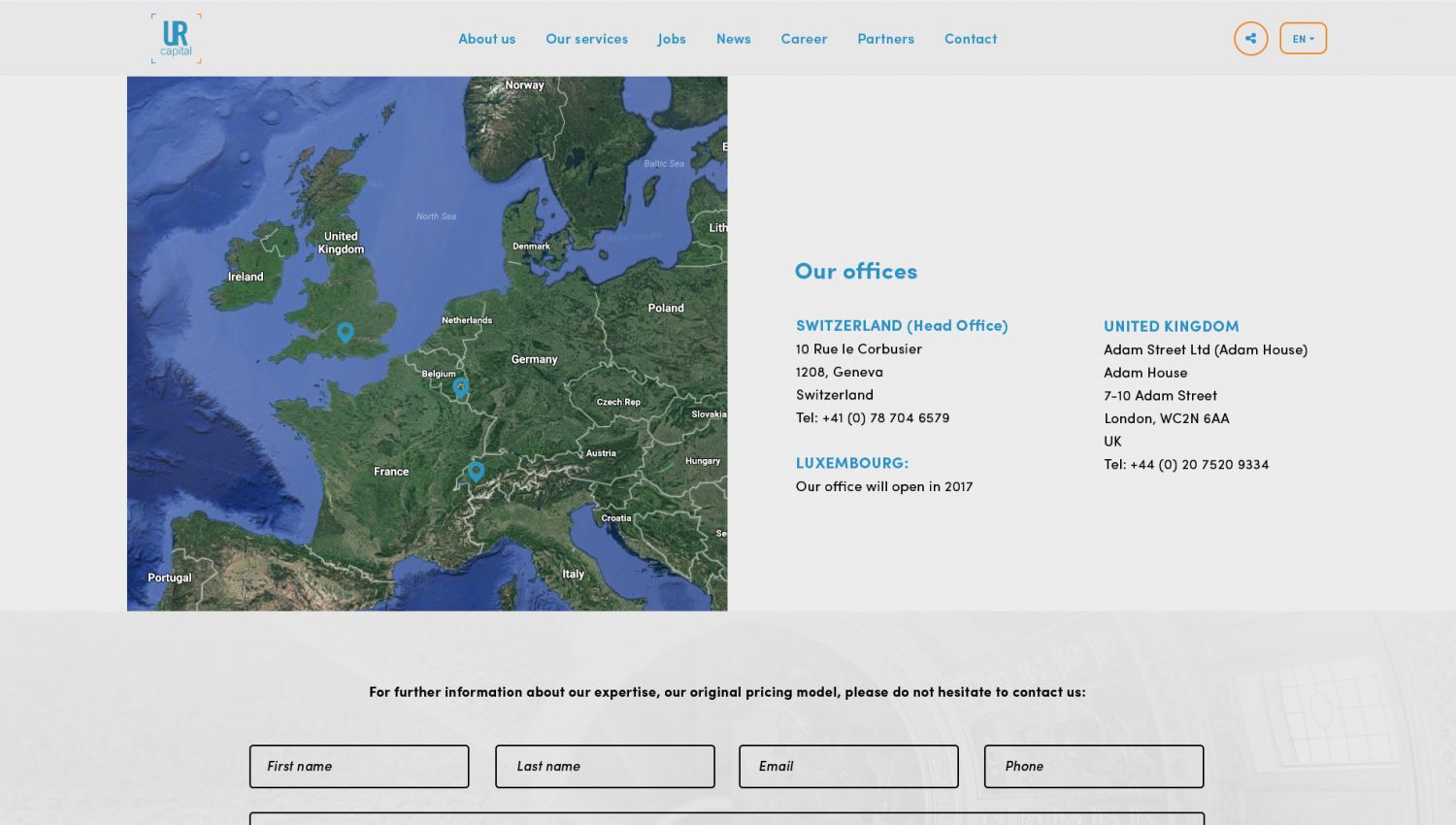This screenshot has width=1456, height=825.
Task: Open the share icon button
Action: [1250, 39]
